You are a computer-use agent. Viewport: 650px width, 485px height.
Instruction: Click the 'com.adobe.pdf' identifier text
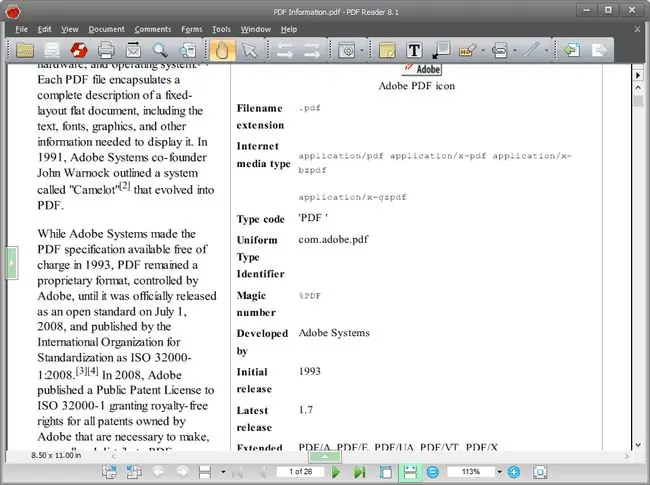coord(333,239)
